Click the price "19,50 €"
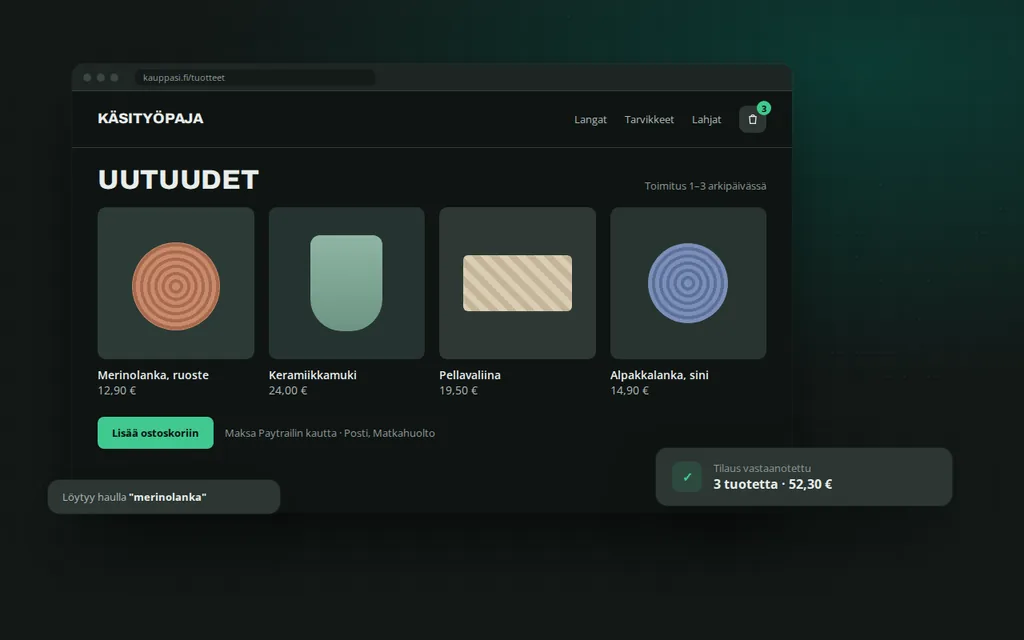The height and width of the screenshot is (640, 1024). [458, 391]
